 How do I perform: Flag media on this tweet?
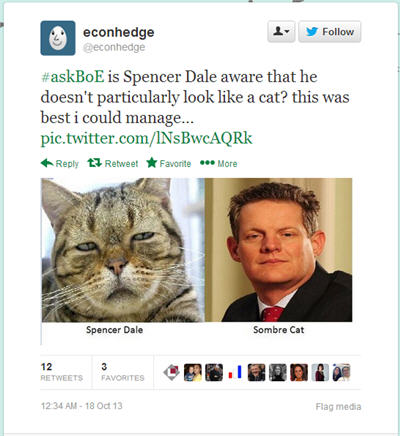point(338,406)
